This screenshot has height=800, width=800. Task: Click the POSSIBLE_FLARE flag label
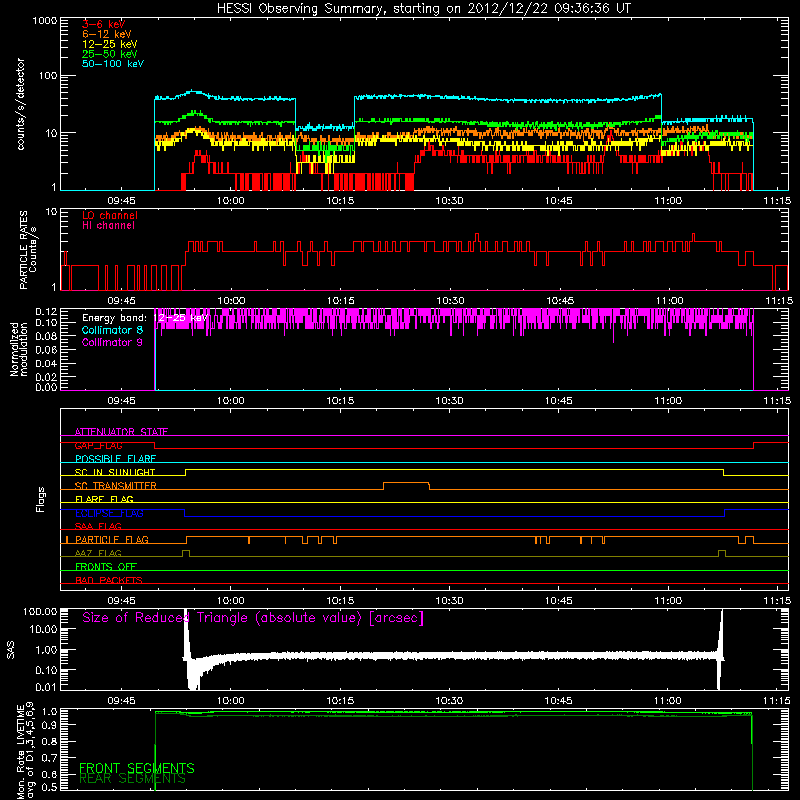tap(115, 459)
